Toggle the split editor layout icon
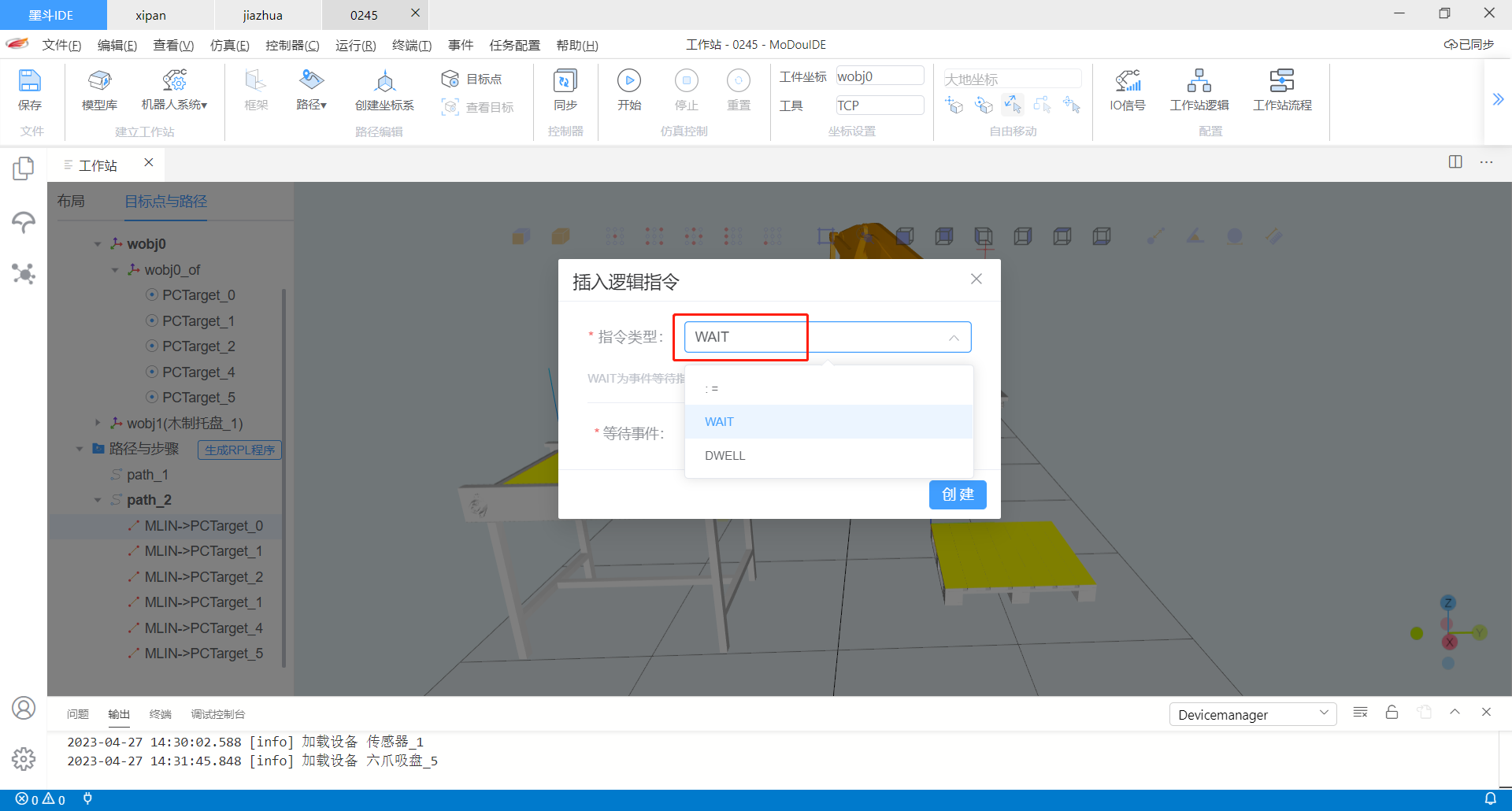Image resolution: width=1512 pixels, height=811 pixels. [1455, 162]
